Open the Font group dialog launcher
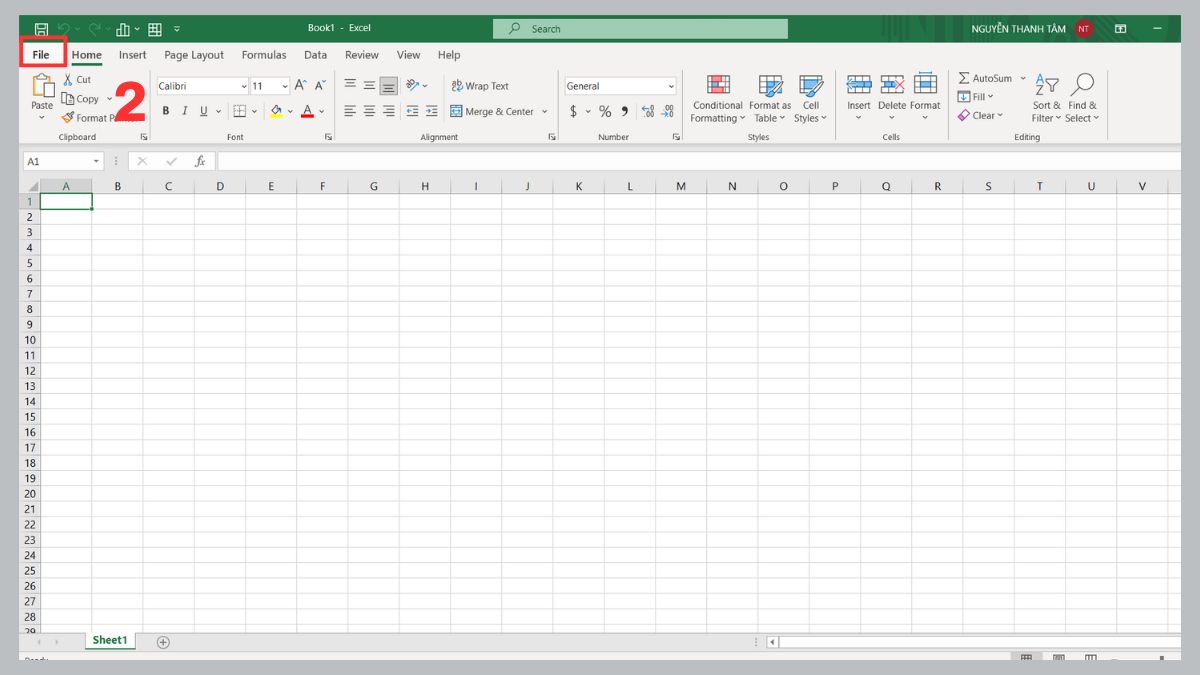The image size is (1200, 675). coord(328,137)
